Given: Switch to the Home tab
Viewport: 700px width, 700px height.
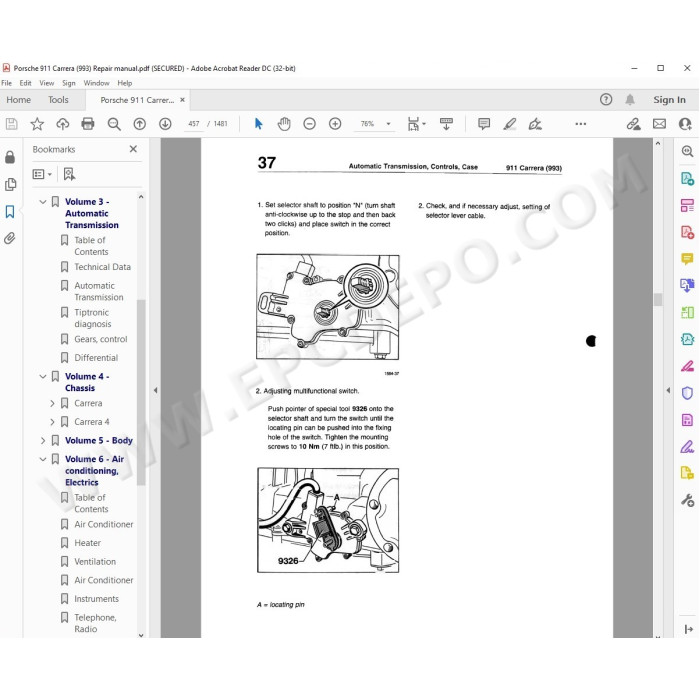Looking at the screenshot, I should pos(18,100).
